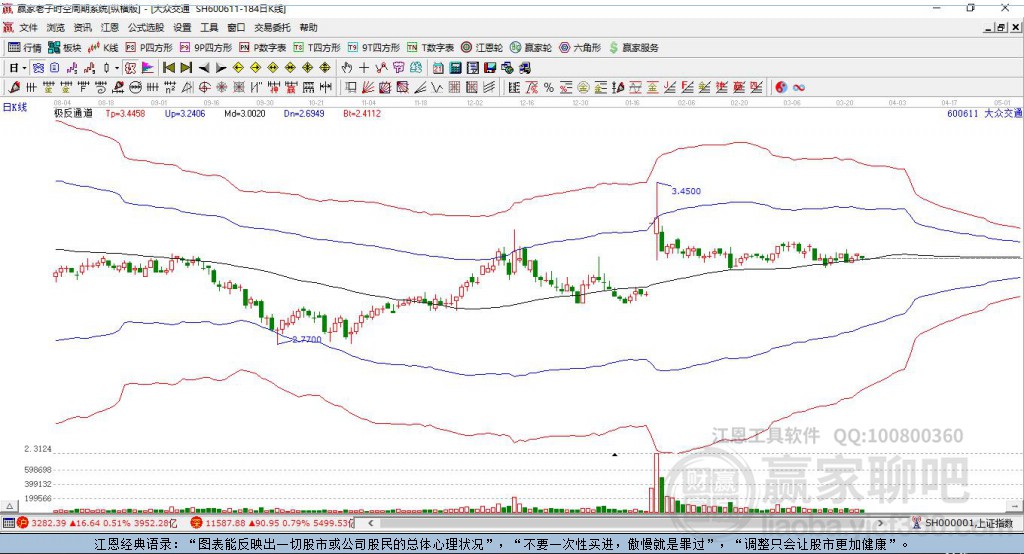Restore the inner chart window
Screen dimensions: 1024x554
1001,27
